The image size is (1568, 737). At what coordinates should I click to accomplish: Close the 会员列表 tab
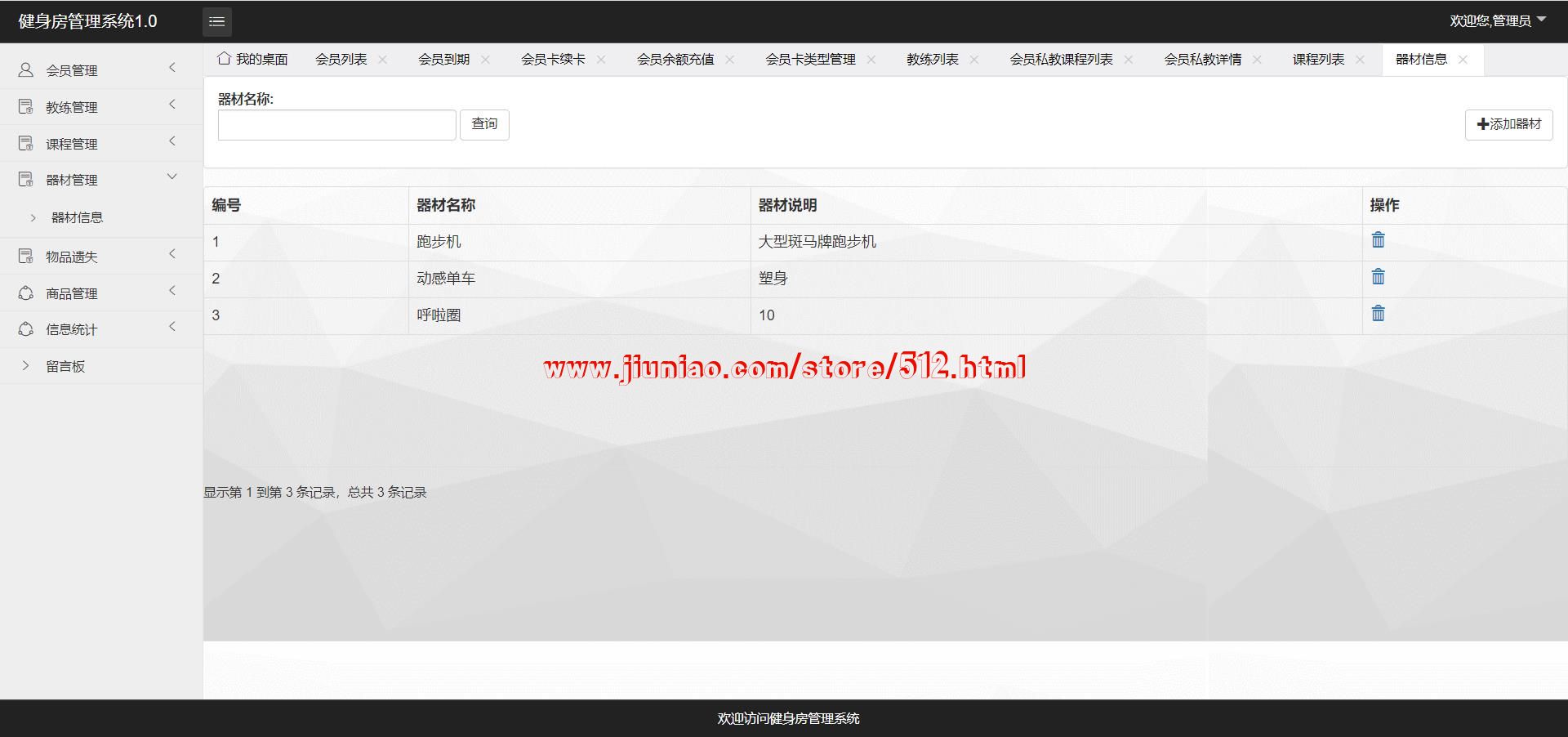[x=383, y=60]
